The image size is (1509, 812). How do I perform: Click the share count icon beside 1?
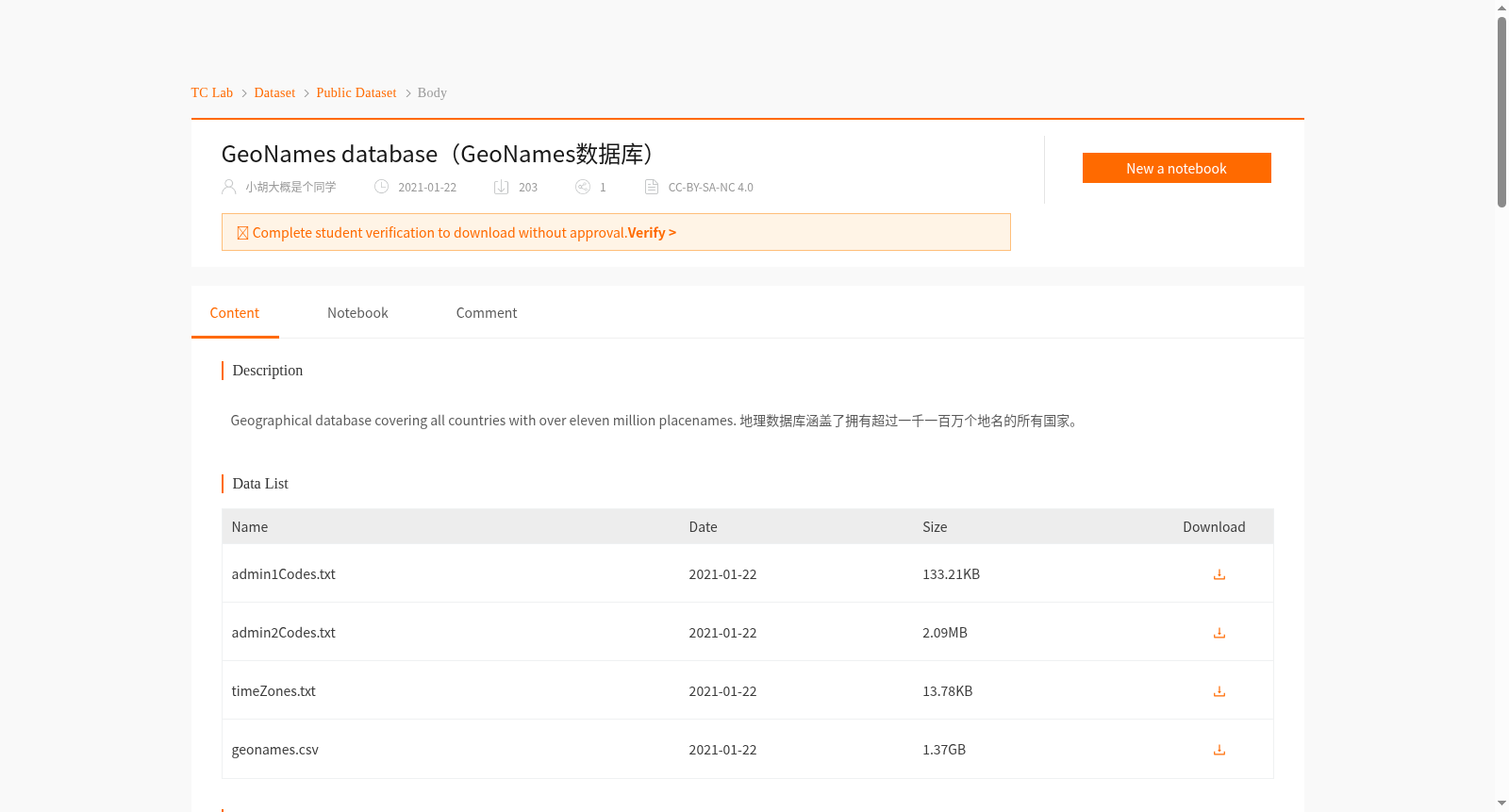tap(583, 187)
